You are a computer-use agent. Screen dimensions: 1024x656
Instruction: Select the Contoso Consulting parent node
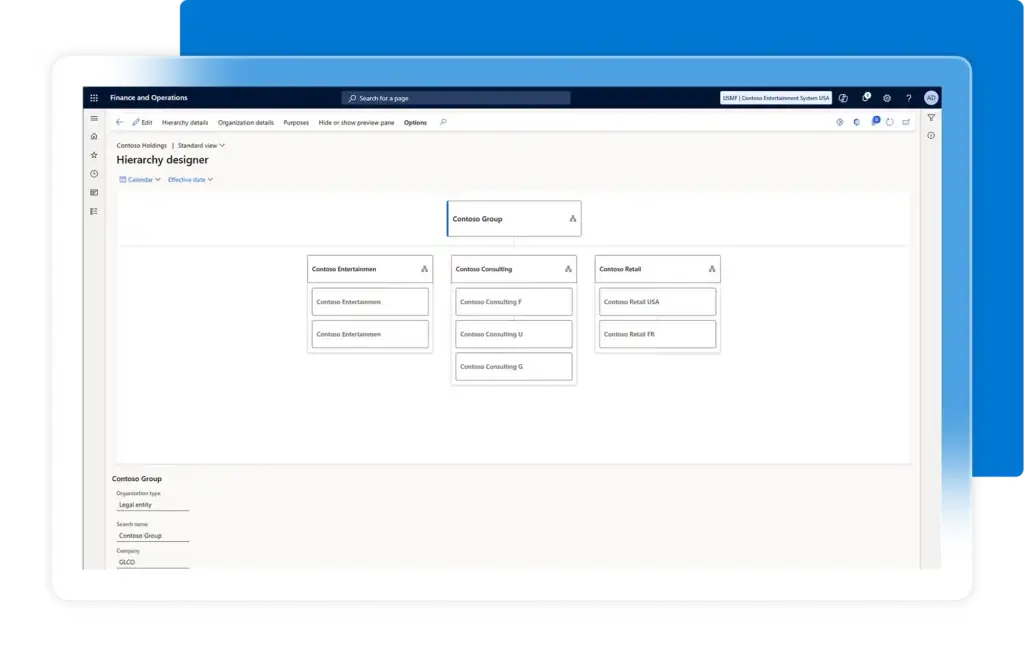(x=514, y=269)
